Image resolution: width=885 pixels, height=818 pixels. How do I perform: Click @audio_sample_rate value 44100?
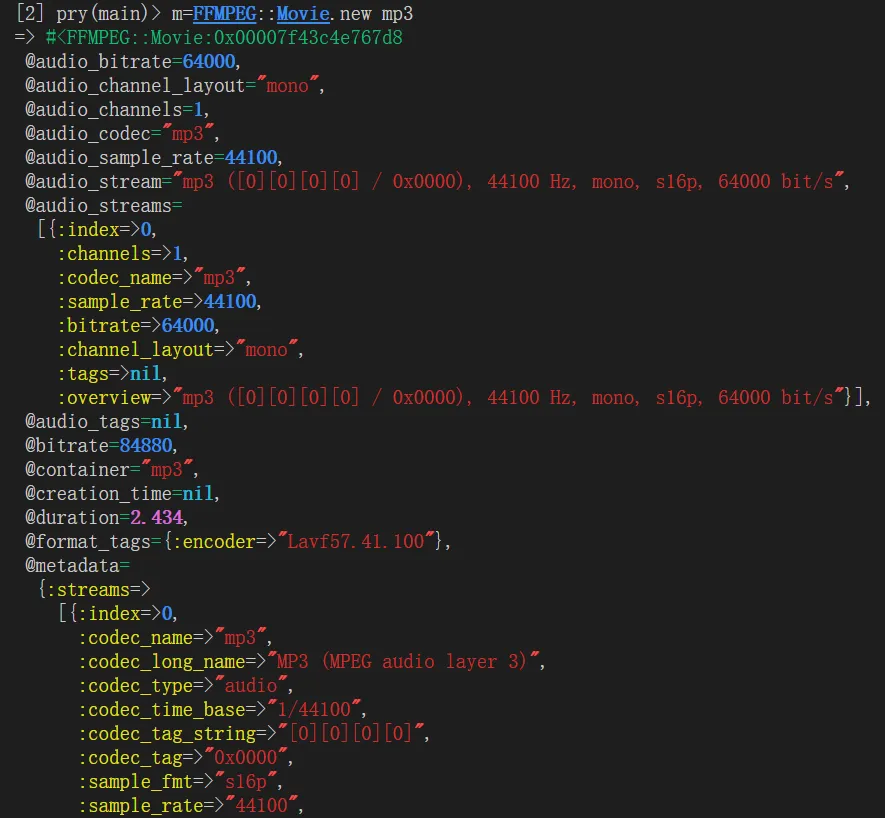click(251, 157)
